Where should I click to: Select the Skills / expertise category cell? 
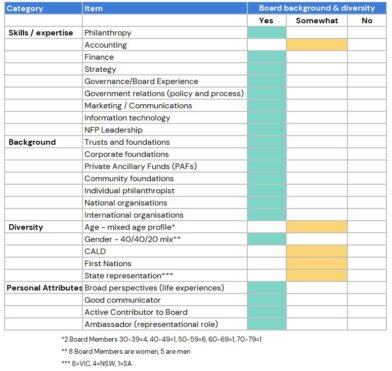(x=43, y=33)
